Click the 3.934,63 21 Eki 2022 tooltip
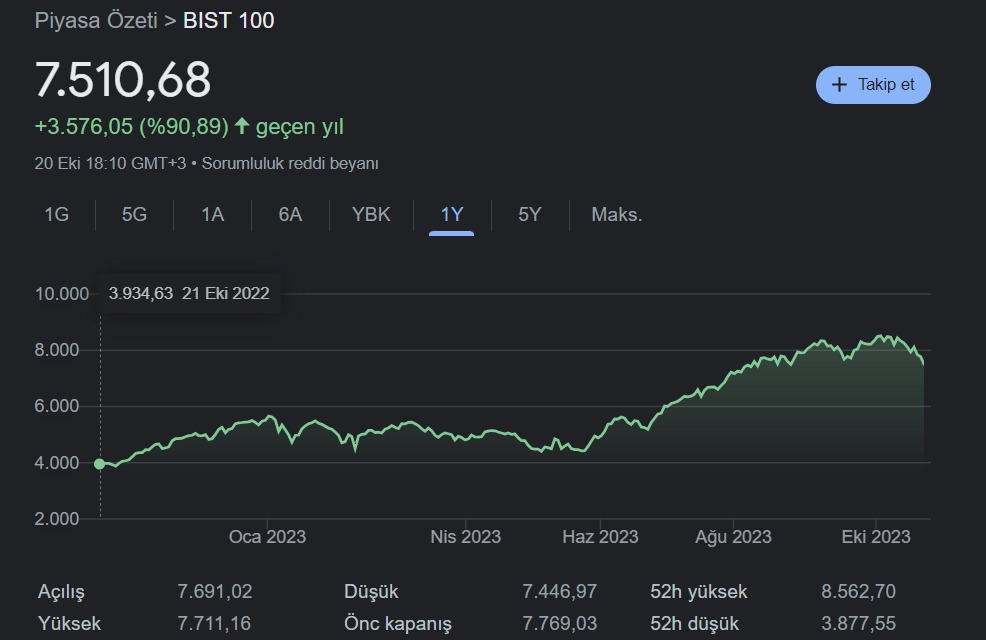986x640 pixels. 189,294
